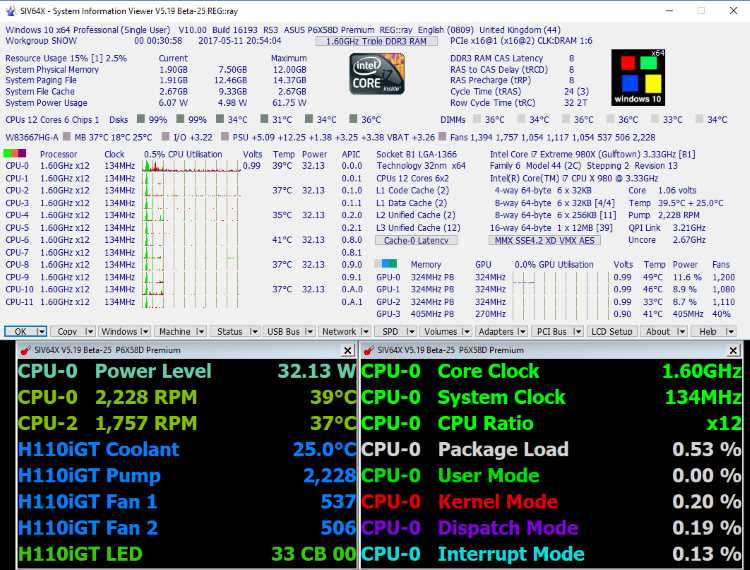The width and height of the screenshot is (750, 570).
Task: Expand the Network button dropdown arrow
Action: point(365,331)
